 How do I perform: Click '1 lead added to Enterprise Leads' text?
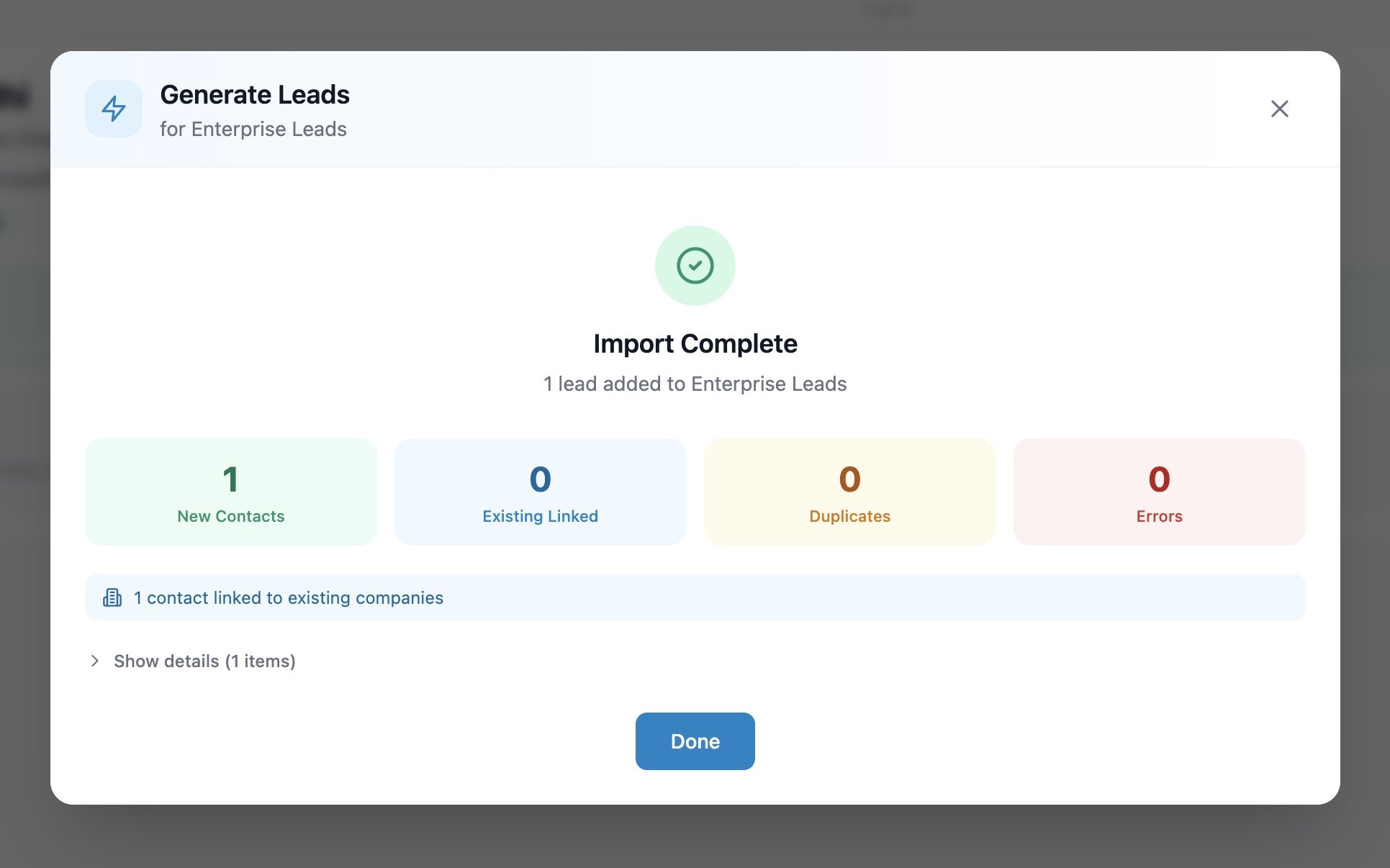pos(695,384)
